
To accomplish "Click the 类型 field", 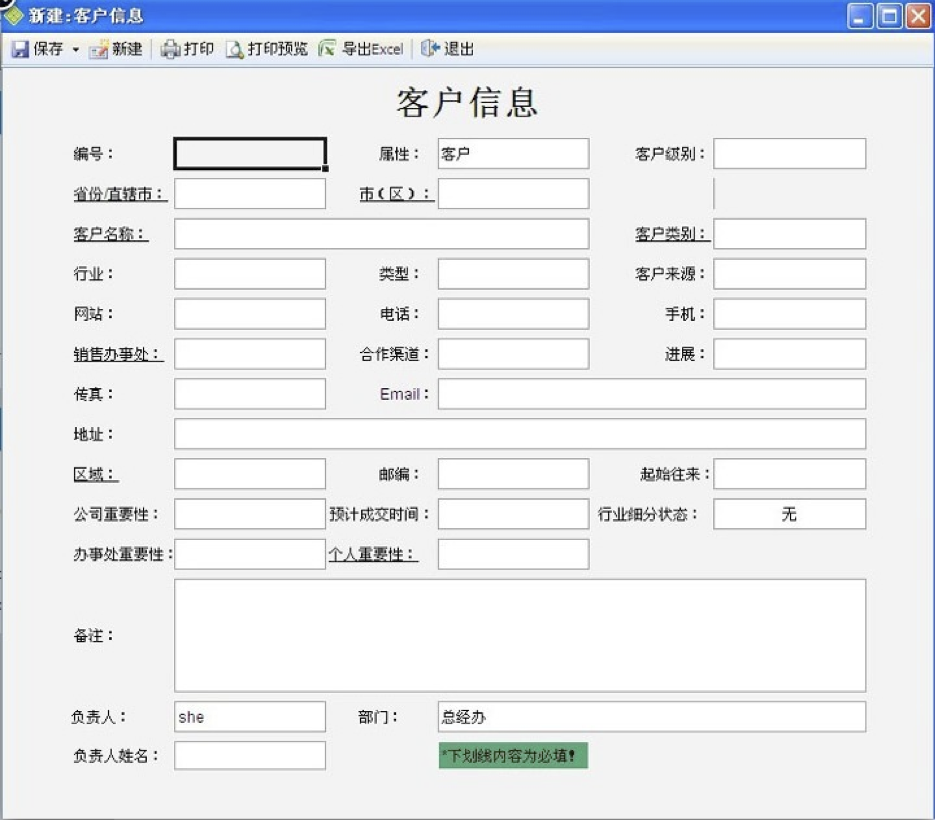I will tap(513, 274).
